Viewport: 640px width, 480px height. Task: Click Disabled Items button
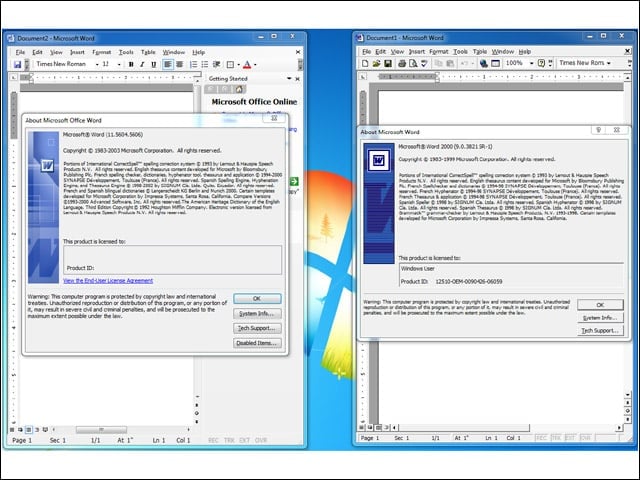[x=257, y=343]
